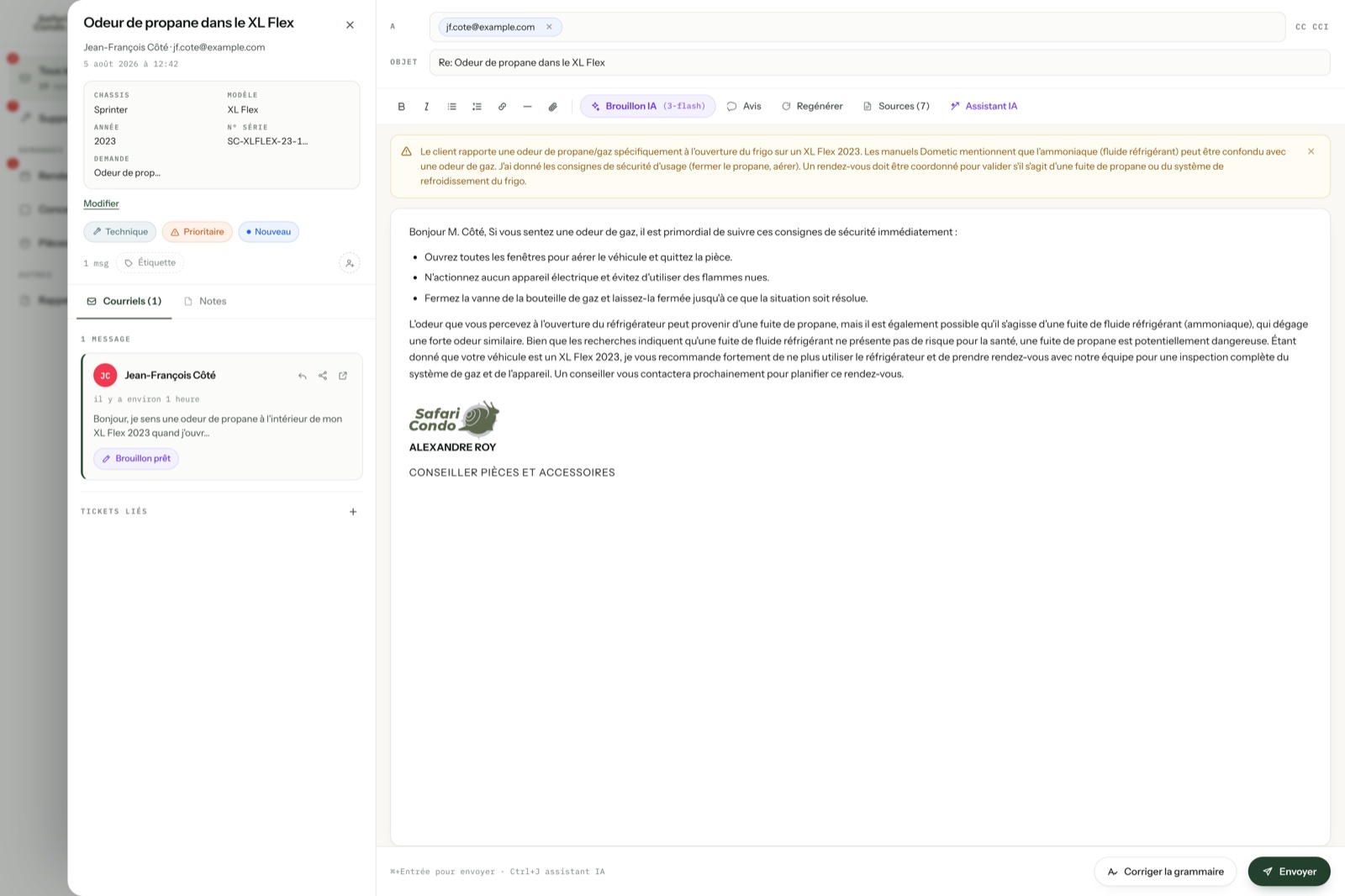Open Sources (7)
1345x896 pixels.
[x=896, y=107]
